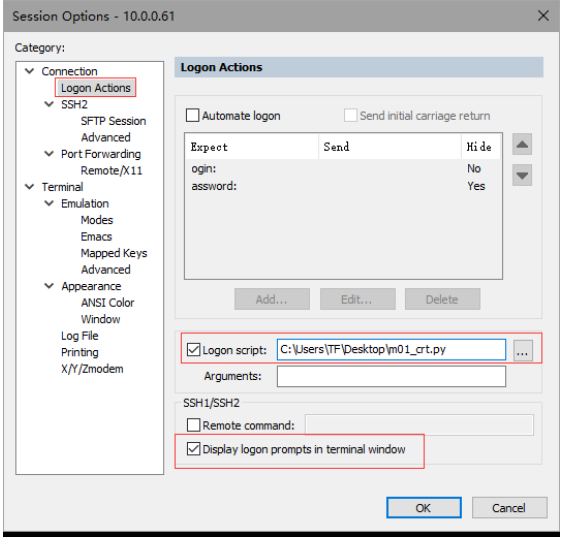The width and height of the screenshot is (561, 538).
Task: Open the Log File category
Action: pyautogui.click(x=79, y=336)
